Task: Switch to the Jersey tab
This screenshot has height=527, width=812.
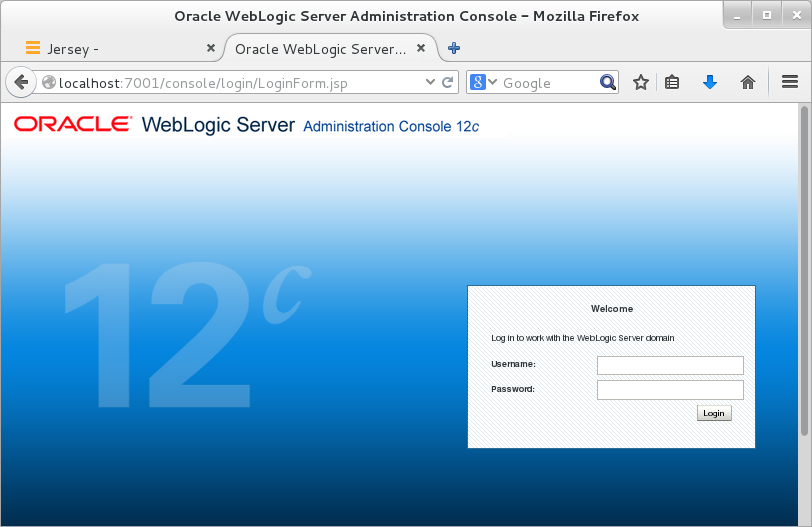Action: click(119, 49)
